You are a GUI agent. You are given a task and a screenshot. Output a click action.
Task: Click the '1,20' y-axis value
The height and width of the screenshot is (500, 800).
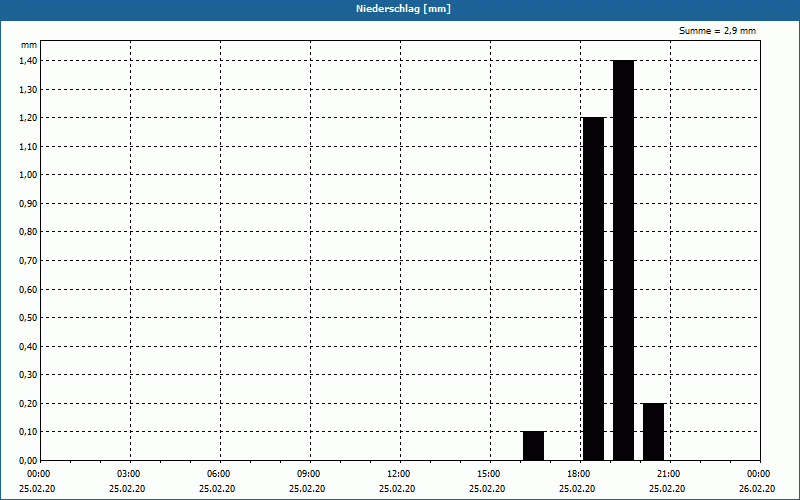pyautogui.click(x=28, y=118)
